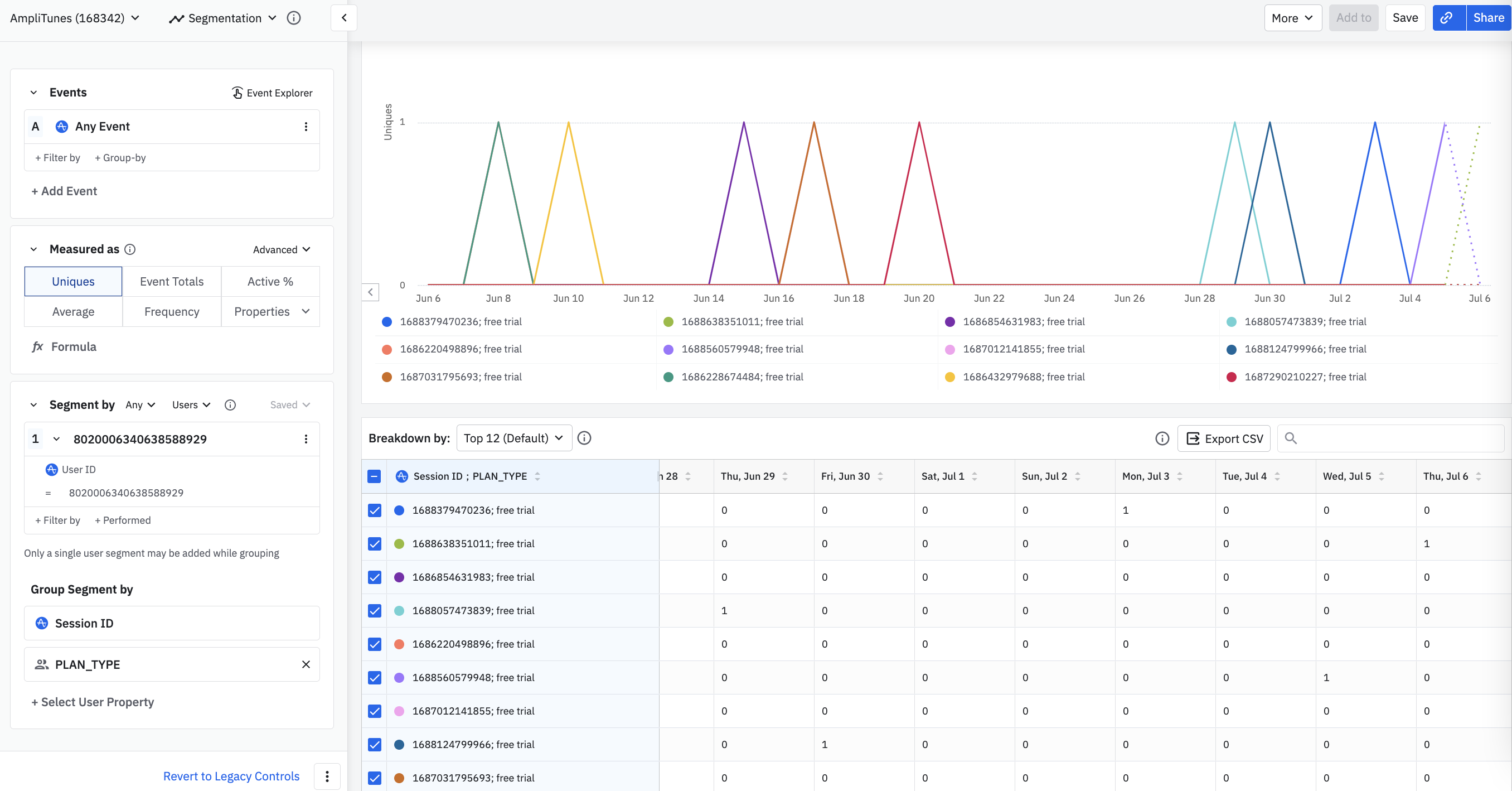Click the Segmentation chart info icon
The image size is (1512, 791).
pyautogui.click(x=294, y=18)
